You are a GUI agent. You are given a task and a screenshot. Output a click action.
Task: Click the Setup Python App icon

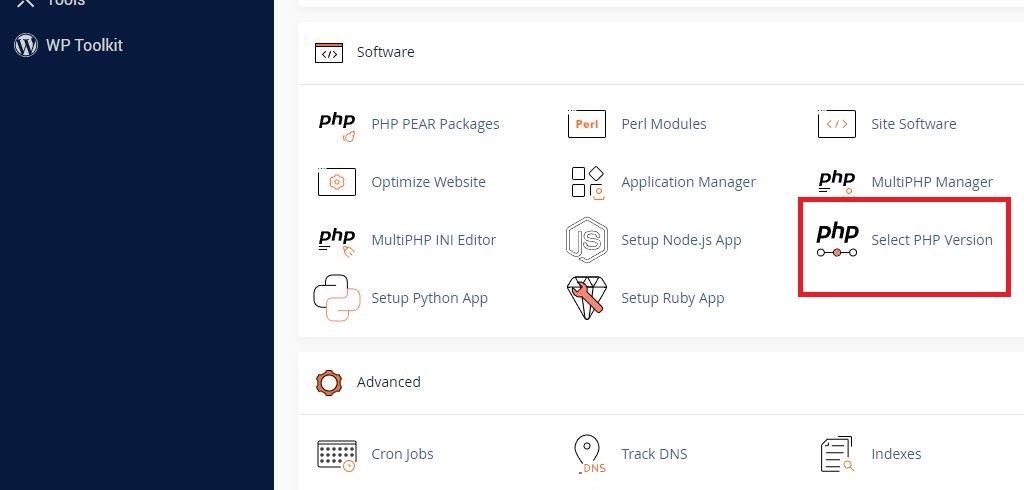click(x=337, y=298)
